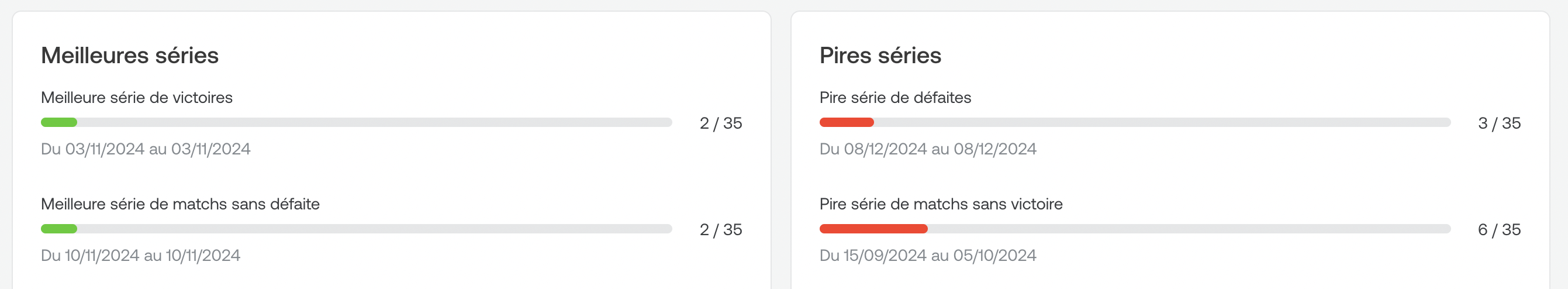1568x289 pixels.
Task: Click the green matchs sans défaite bar
Action: pos(59,229)
